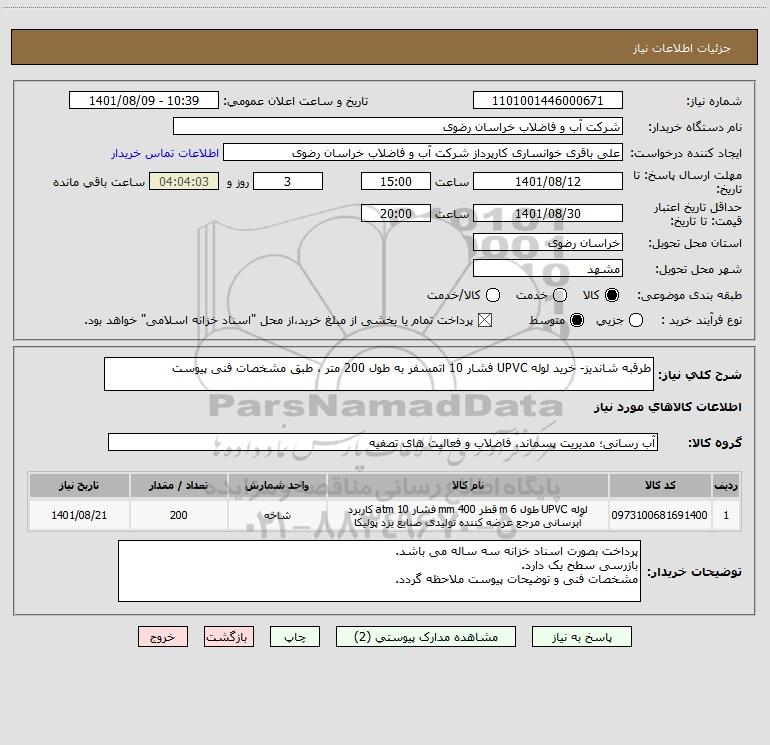Select the 'جزیی' purchase type radio
Image resolution: width=770 pixels, height=745 pixels.
pyautogui.click(x=636, y=320)
